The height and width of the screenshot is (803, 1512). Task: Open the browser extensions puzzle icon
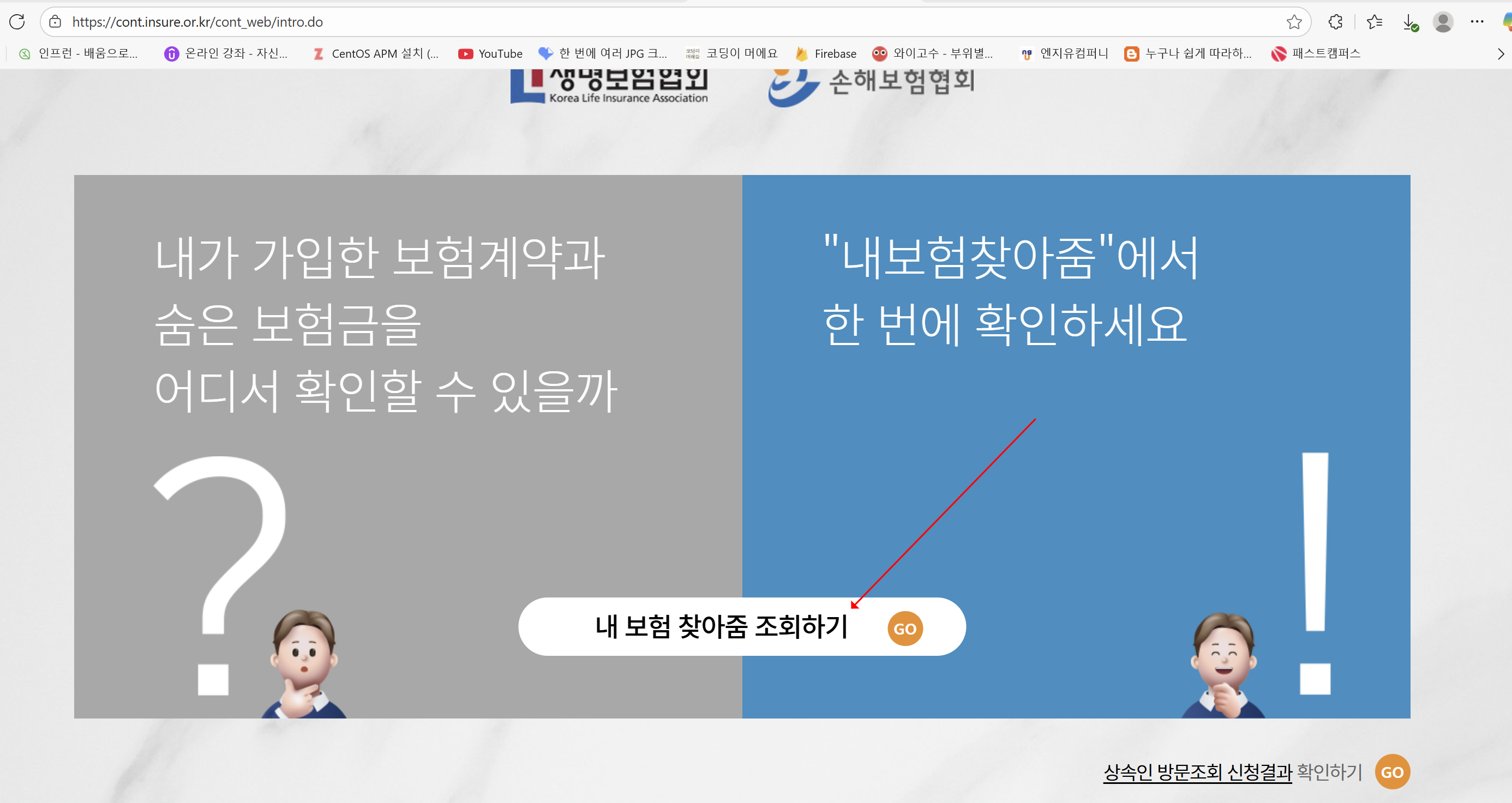click(1335, 22)
